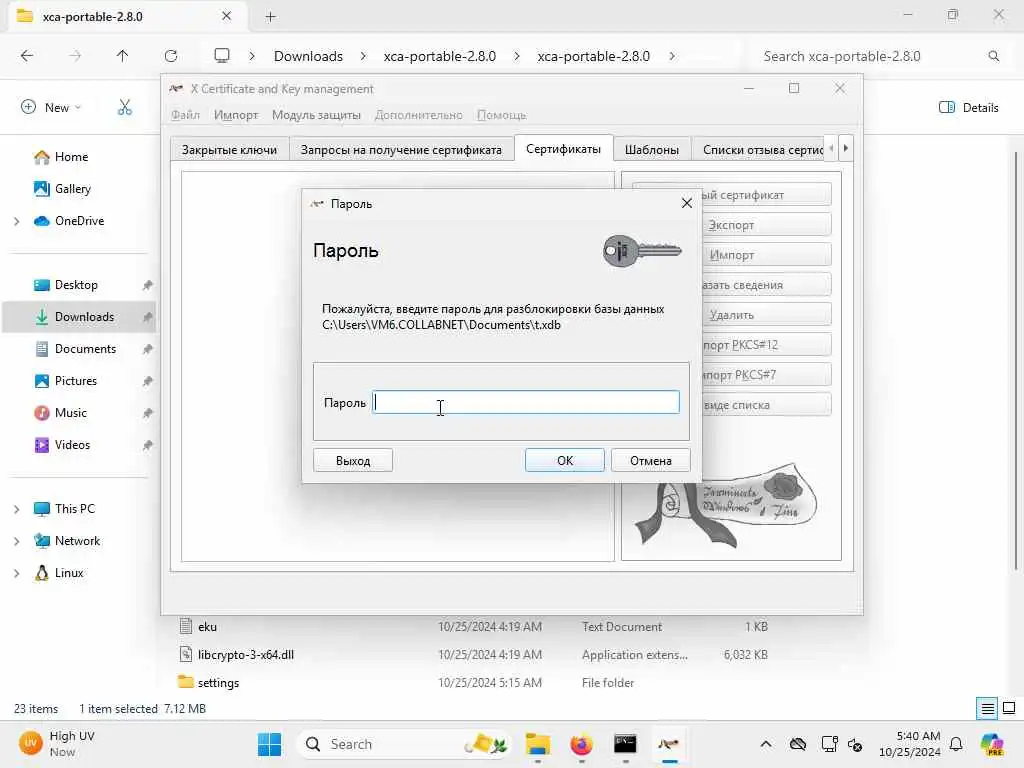Open the Desktop quick access folder

click(76, 285)
